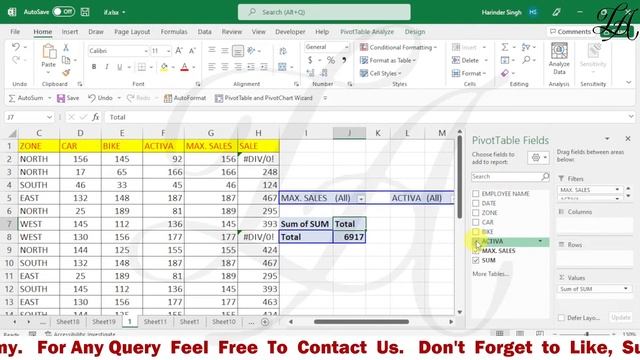Screen dimensions: 640x360
Task: Switch to Sheet11 tab
Action: 155,322
